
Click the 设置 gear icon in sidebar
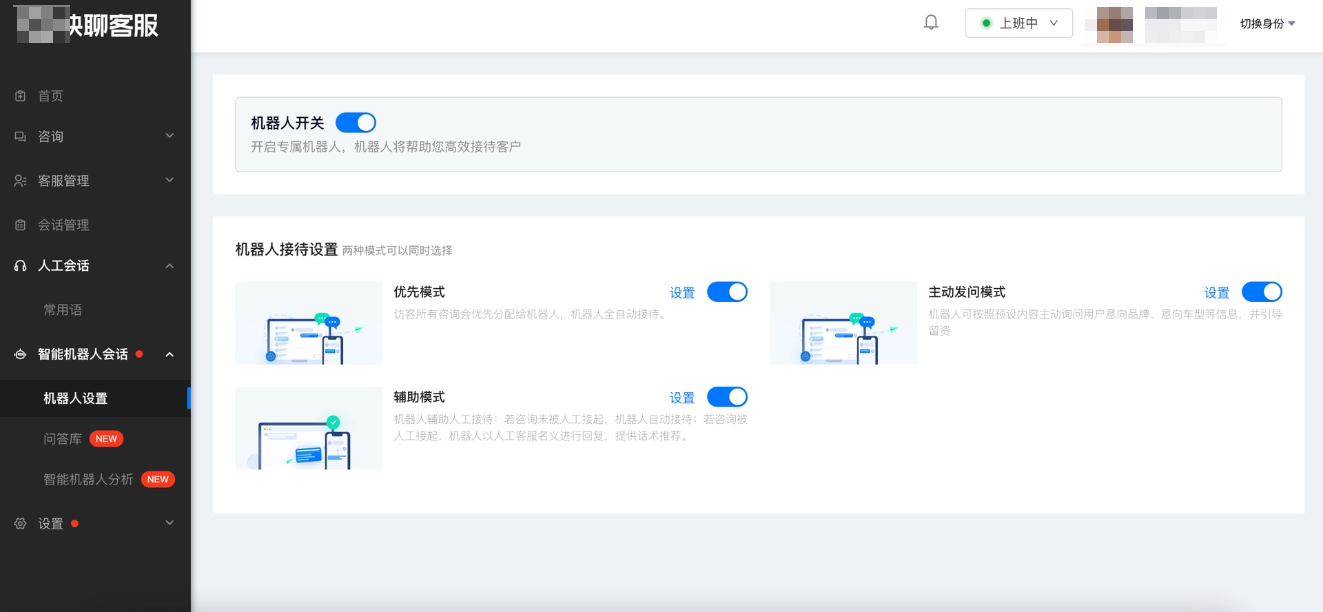[x=22, y=523]
